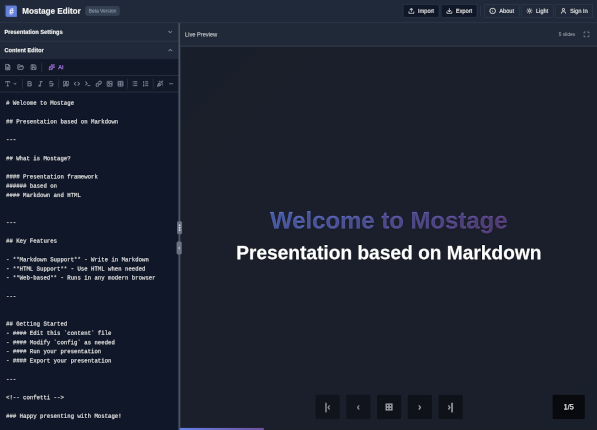Viewport: 597px width, 430px height.
Task: Click the '**HTML Support**' bullet line
Action: coord(75,269)
